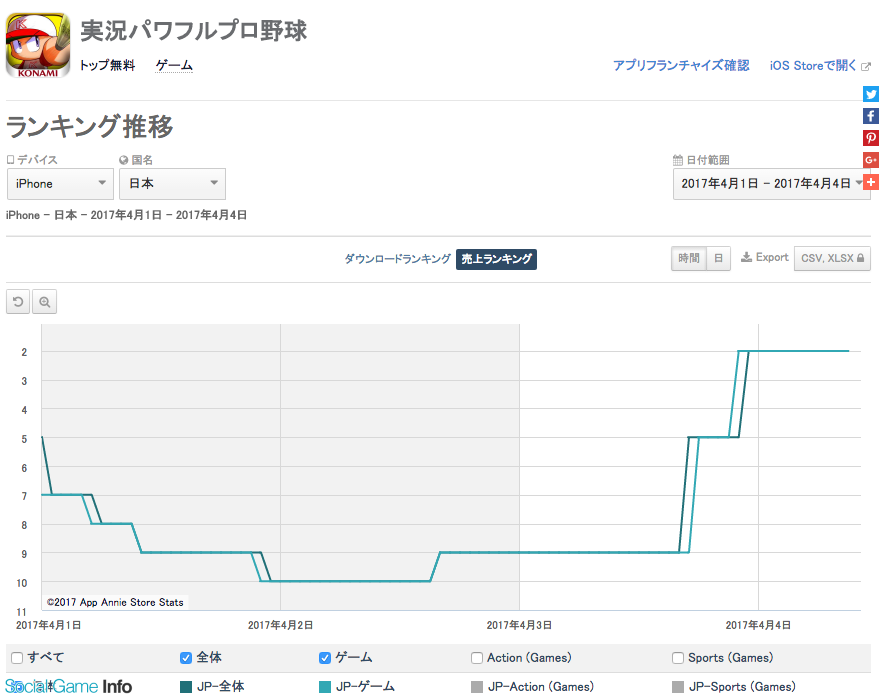
Task: Click the 2017年4月1日 axis label
Action: point(49,625)
